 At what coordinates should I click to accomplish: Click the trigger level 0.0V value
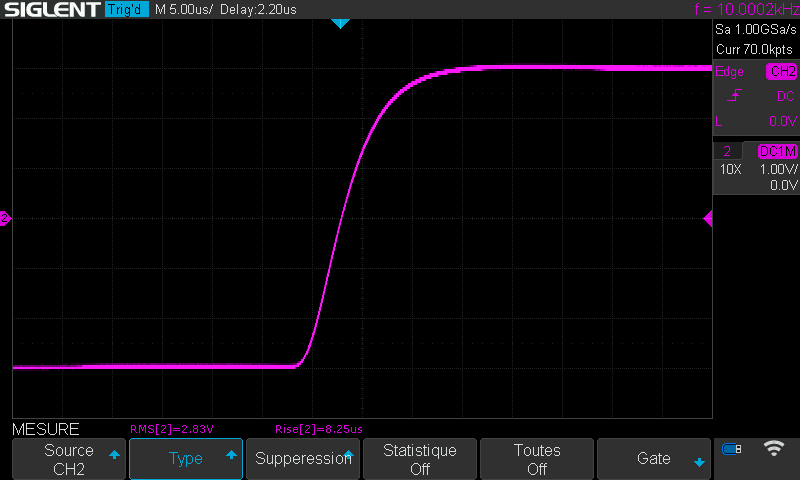783,121
